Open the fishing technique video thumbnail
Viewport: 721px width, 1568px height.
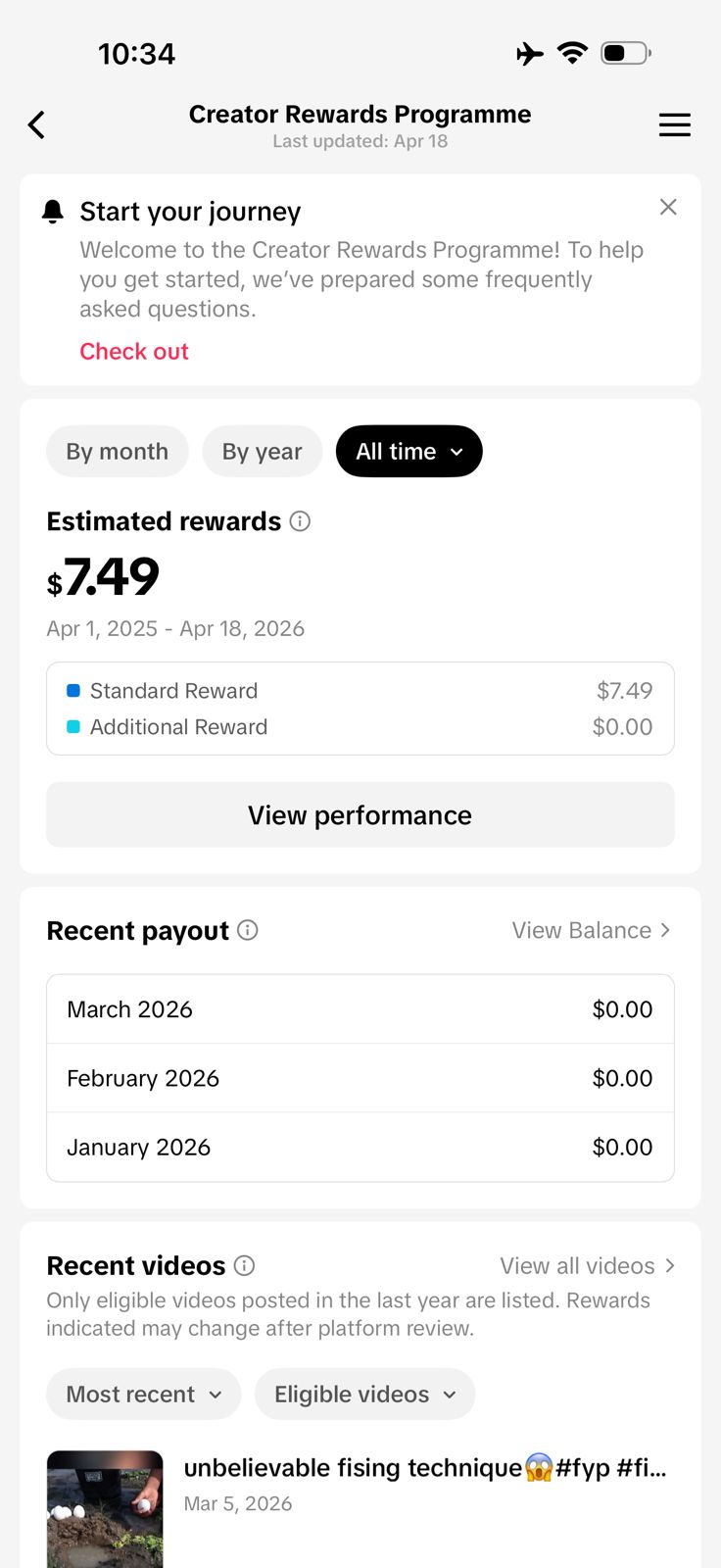pos(105,1509)
